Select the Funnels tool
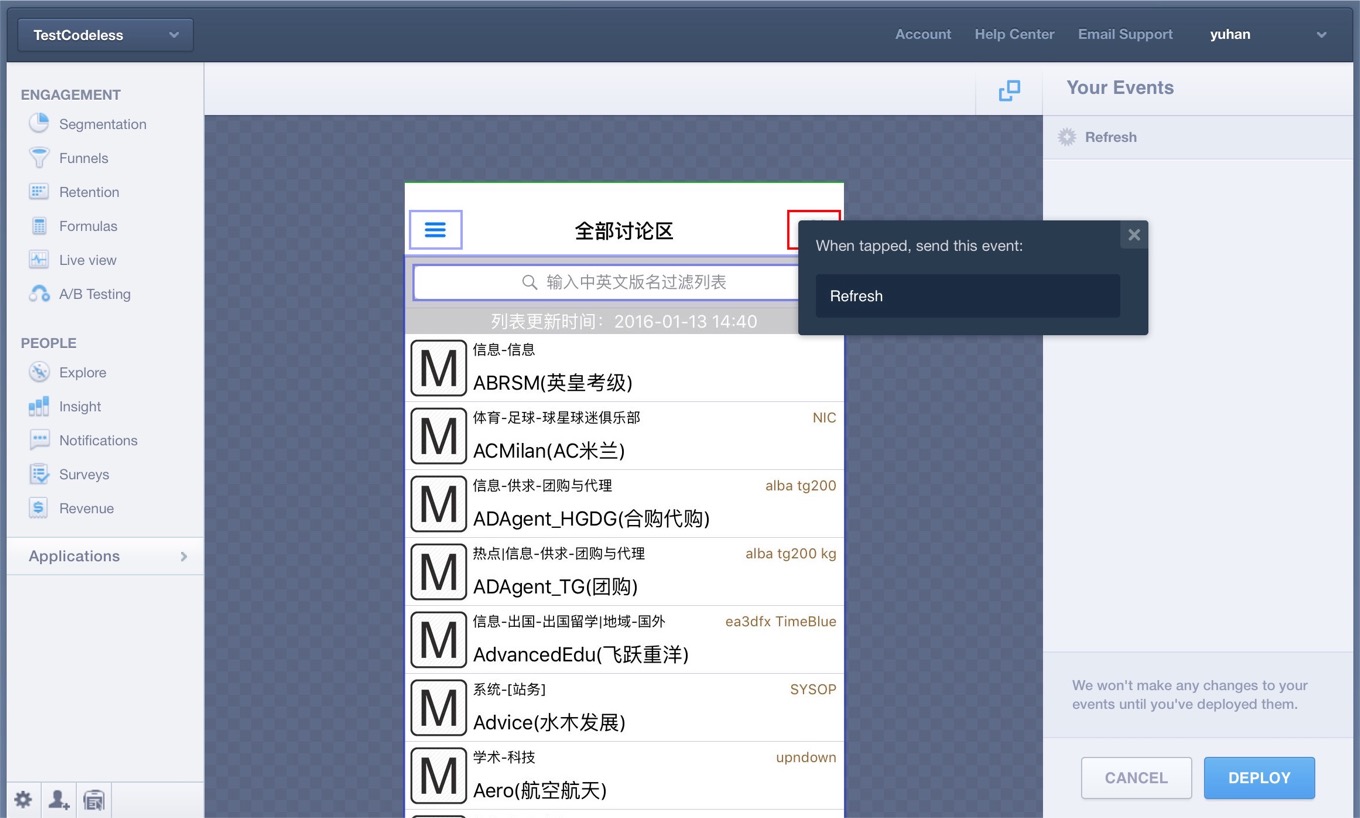 [84, 158]
